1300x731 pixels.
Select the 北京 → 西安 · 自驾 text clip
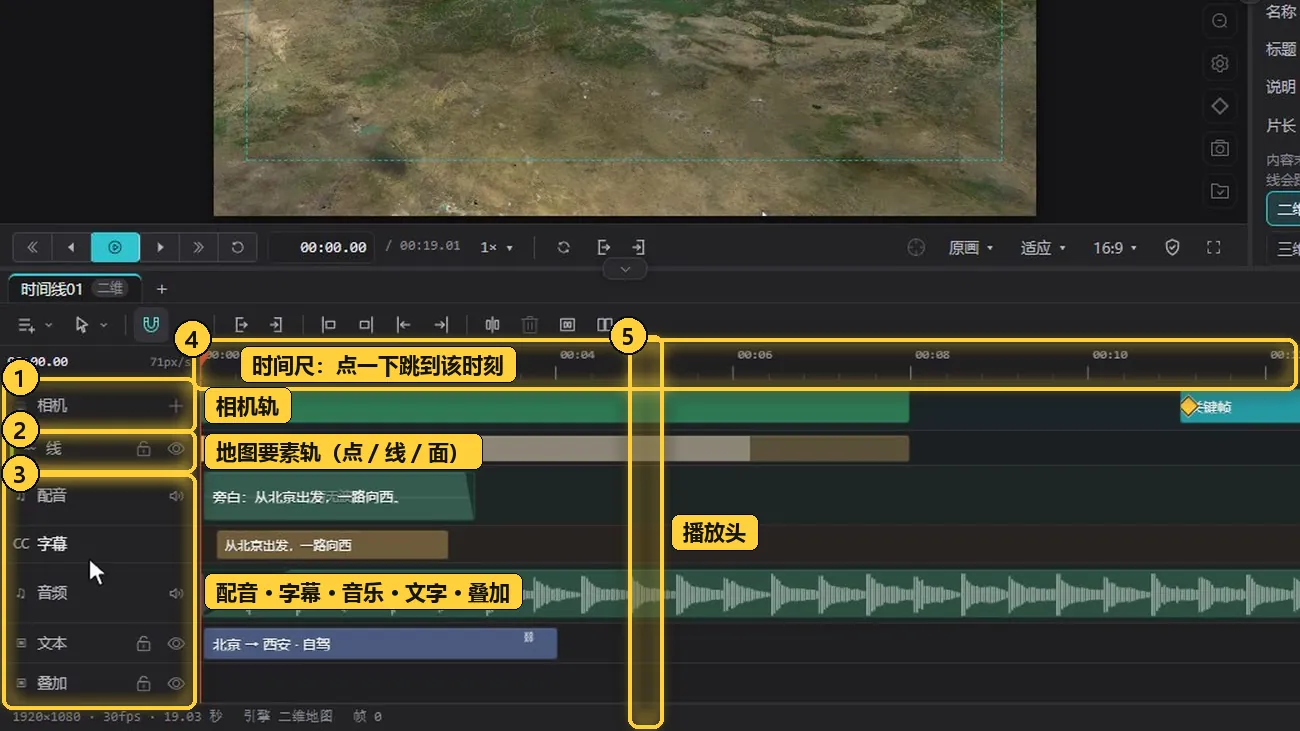pos(380,644)
